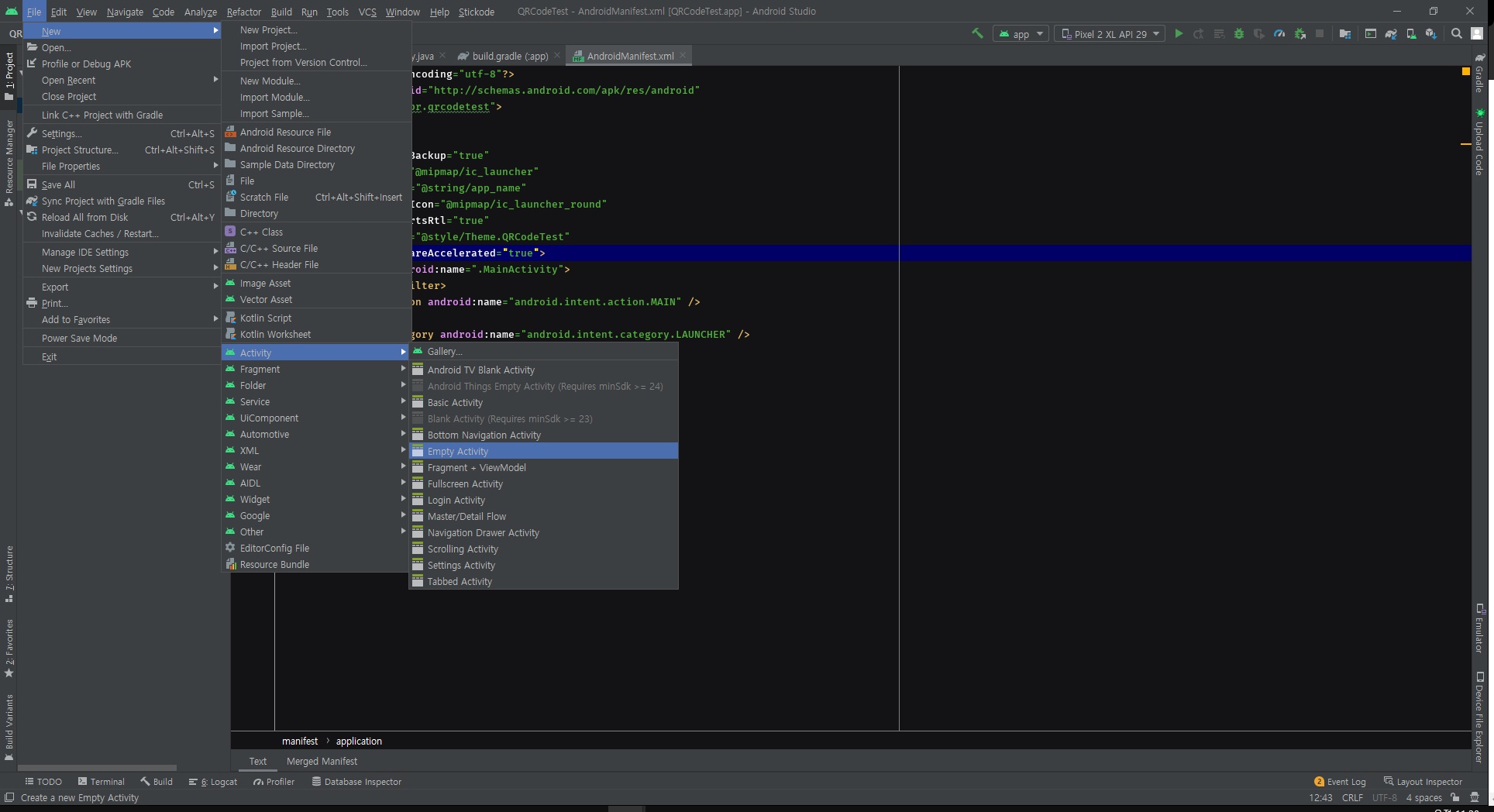Open the Pixel 2 XL API 29 device dropdown

[1110, 34]
